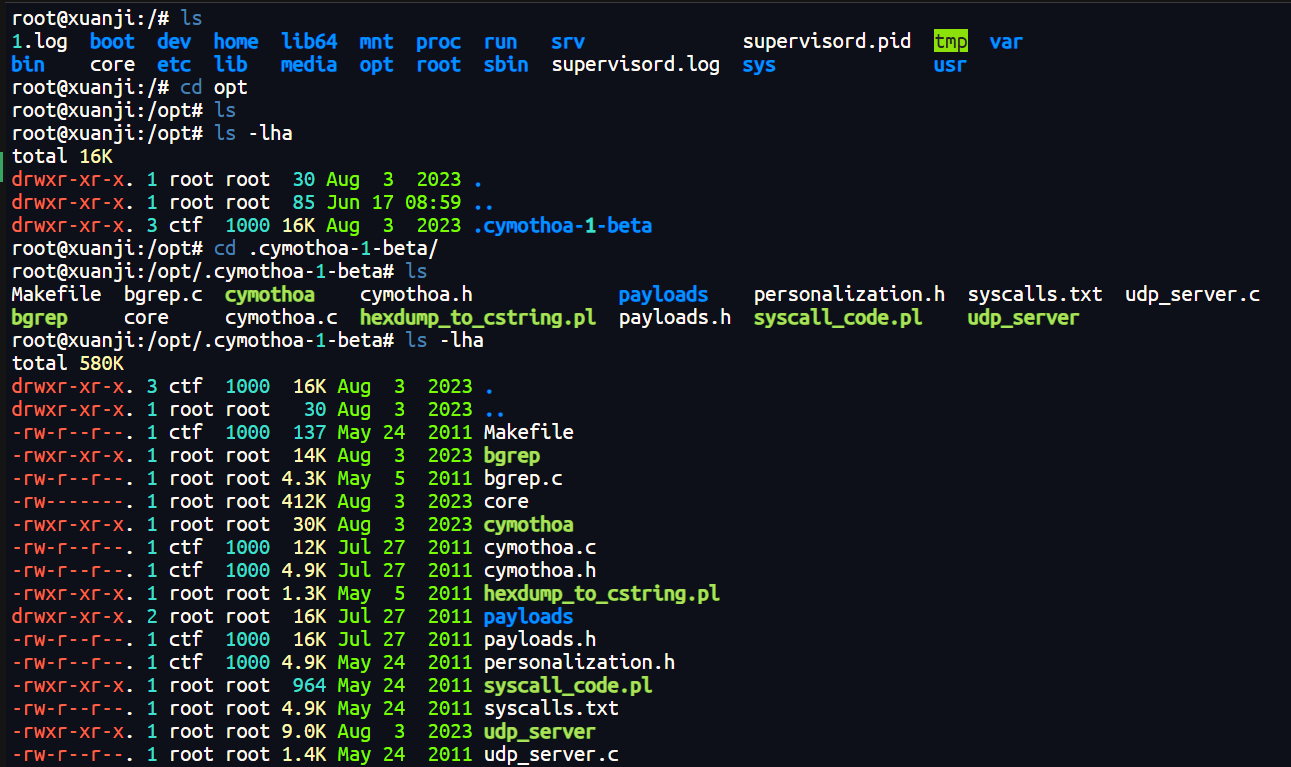Click 'May 5 2011' date beside hexdump_to_cstring.pl
This screenshot has width=1291, height=767.
click(x=405, y=594)
